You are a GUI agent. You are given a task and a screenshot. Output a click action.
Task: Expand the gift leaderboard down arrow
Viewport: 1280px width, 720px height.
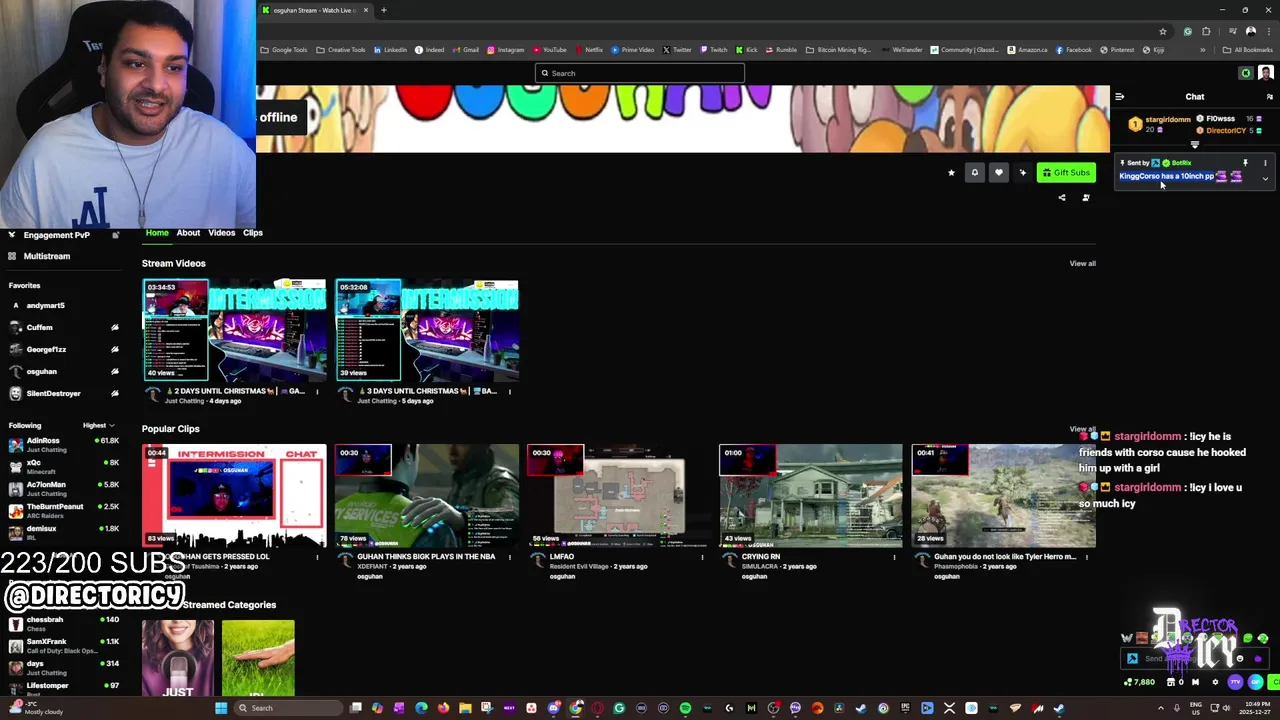point(1194,145)
